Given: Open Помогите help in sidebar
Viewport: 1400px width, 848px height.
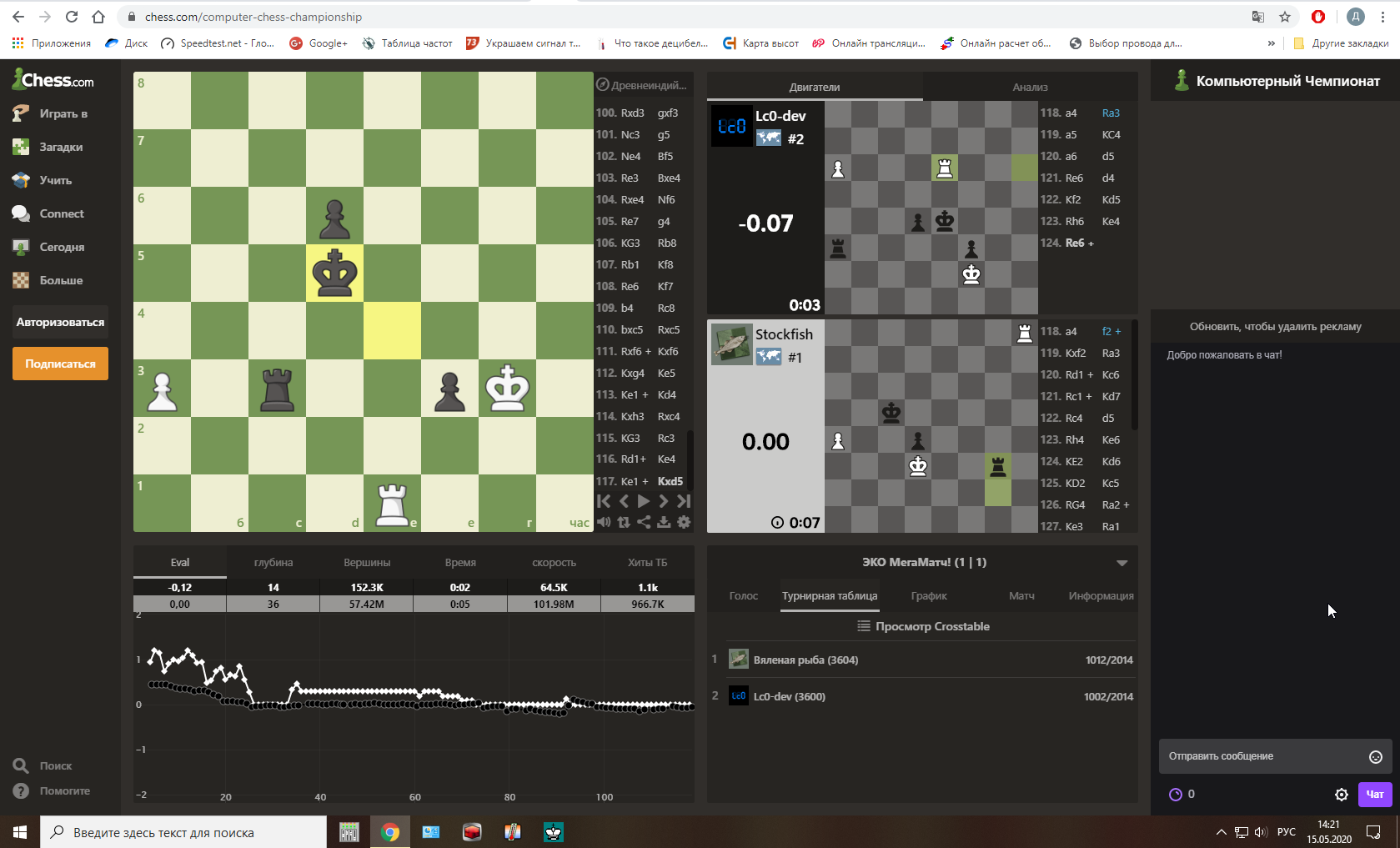Looking at the screenshot, I should 52,790.
